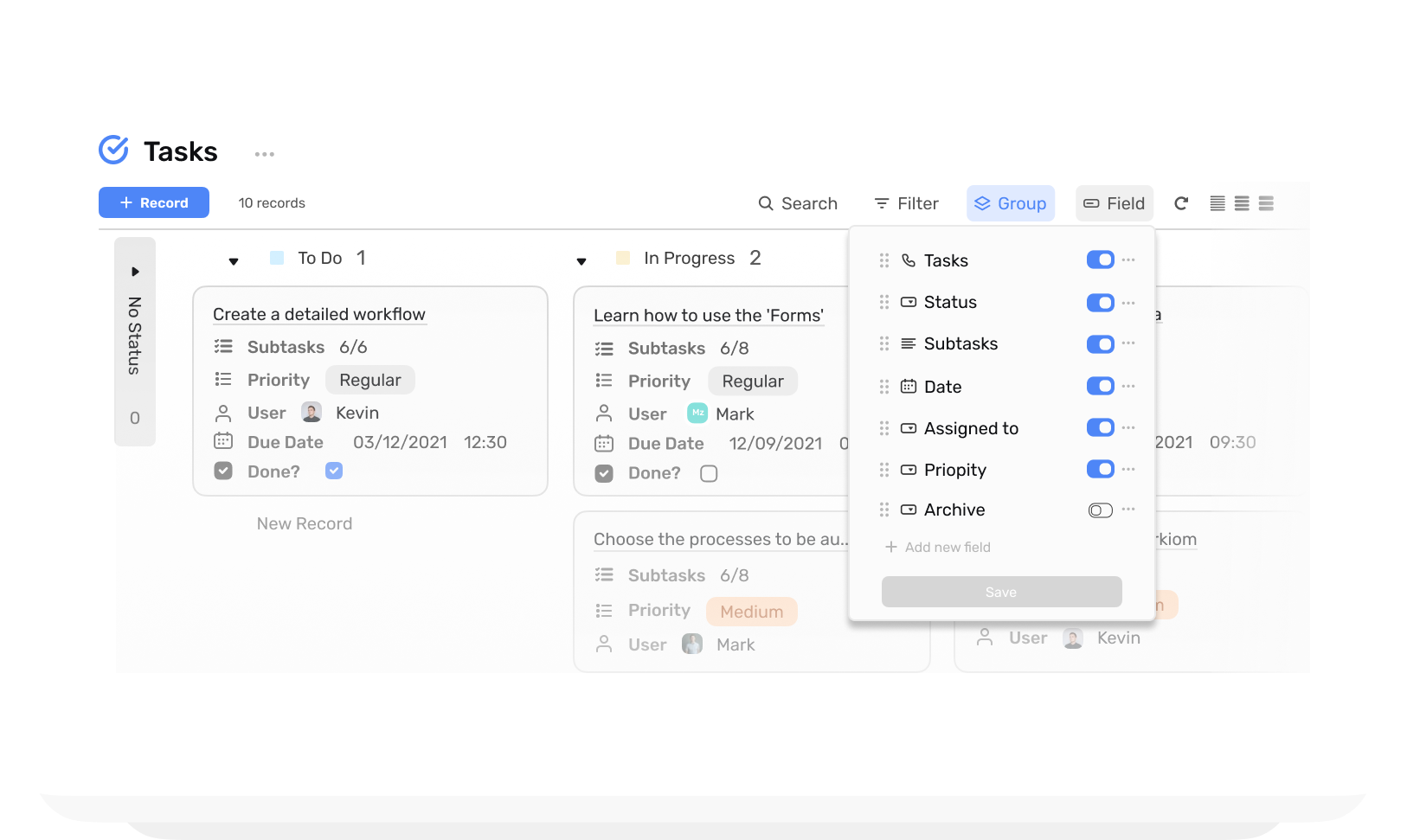The image size is (1407, 840).
Task: Click Kevin's avatar in the To Do card
Action: 312,413
